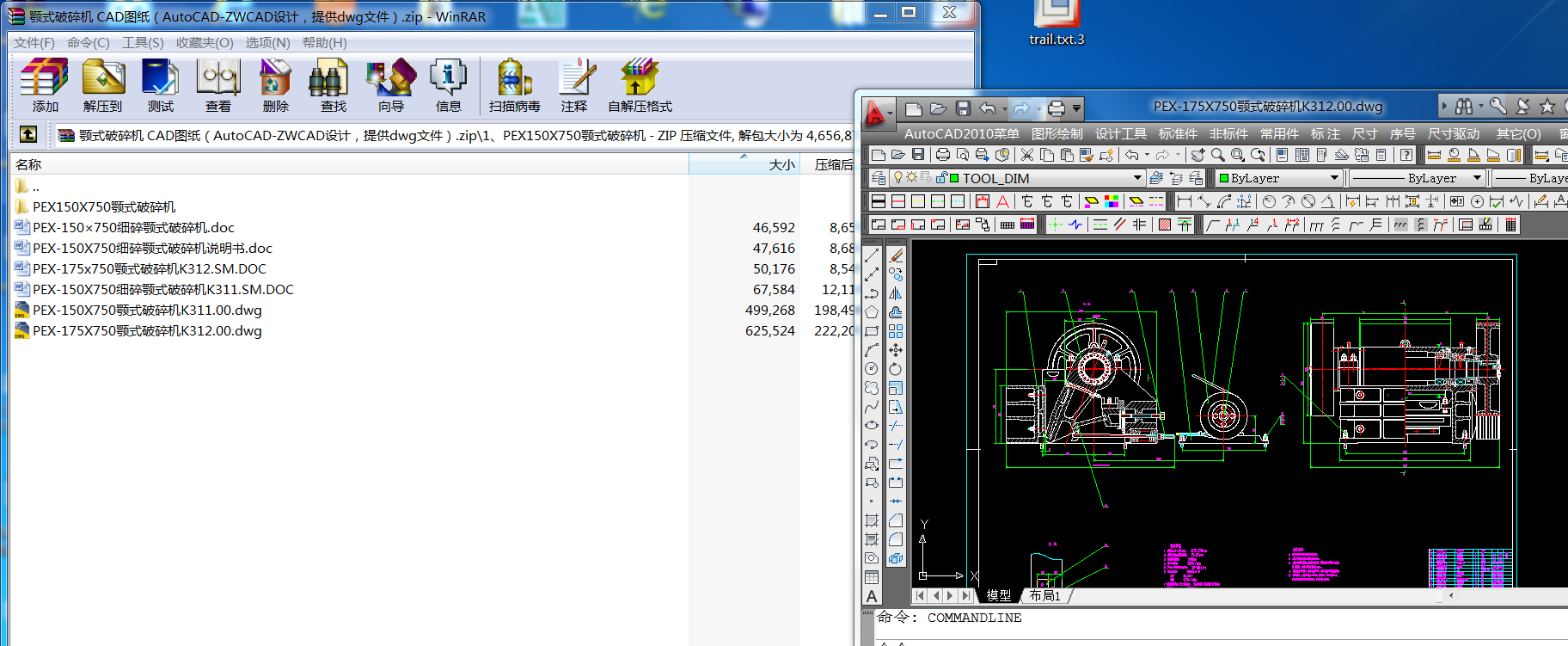Select the Array tool in AutoCAD
The width and height of the screenshot is (1568, 646).
[896, 331]
